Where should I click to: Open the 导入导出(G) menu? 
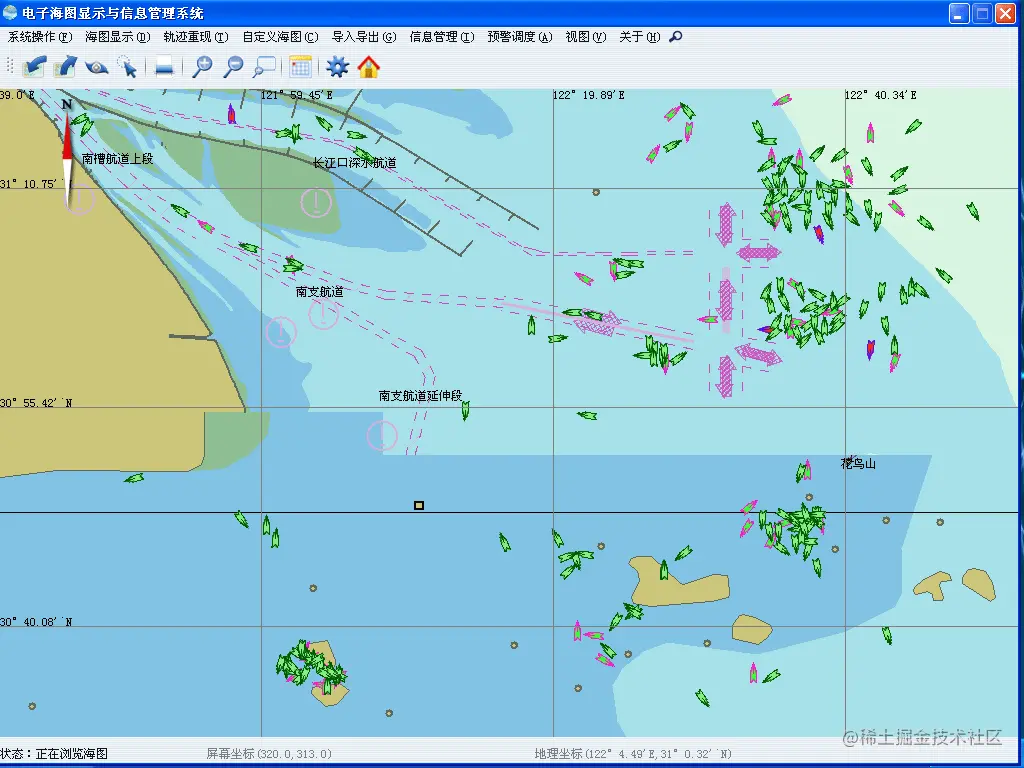(364, 37)
